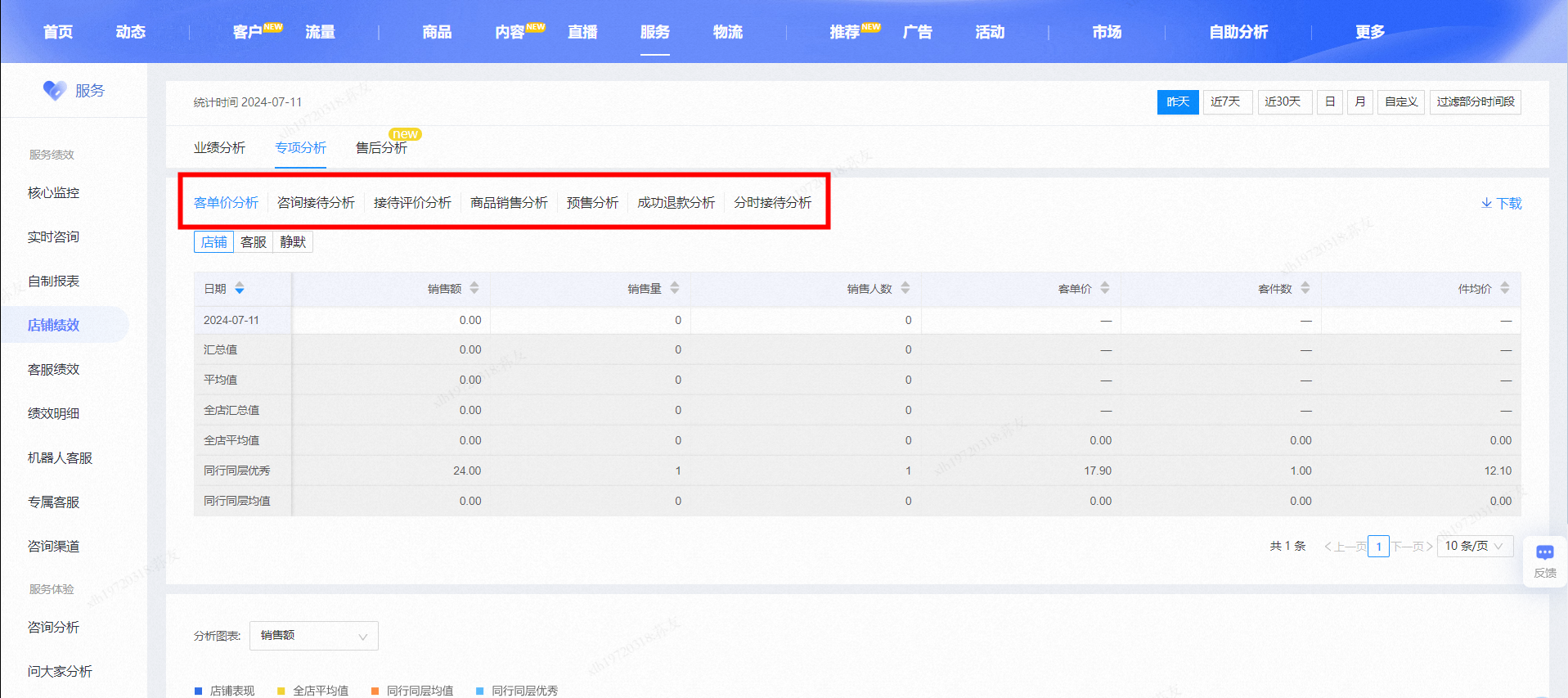1568x698 pixels.
Task: Sort by 销售人数 column arrows
Action: click(905, 288)
